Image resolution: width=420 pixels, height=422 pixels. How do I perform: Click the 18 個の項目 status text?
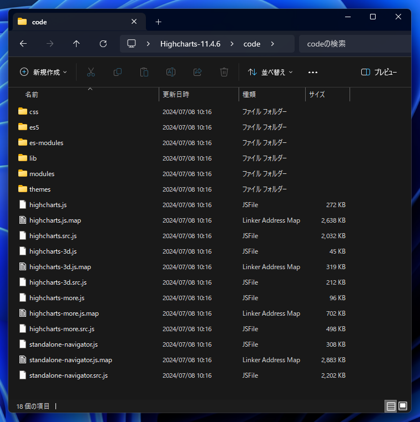[x=33, y=406]
